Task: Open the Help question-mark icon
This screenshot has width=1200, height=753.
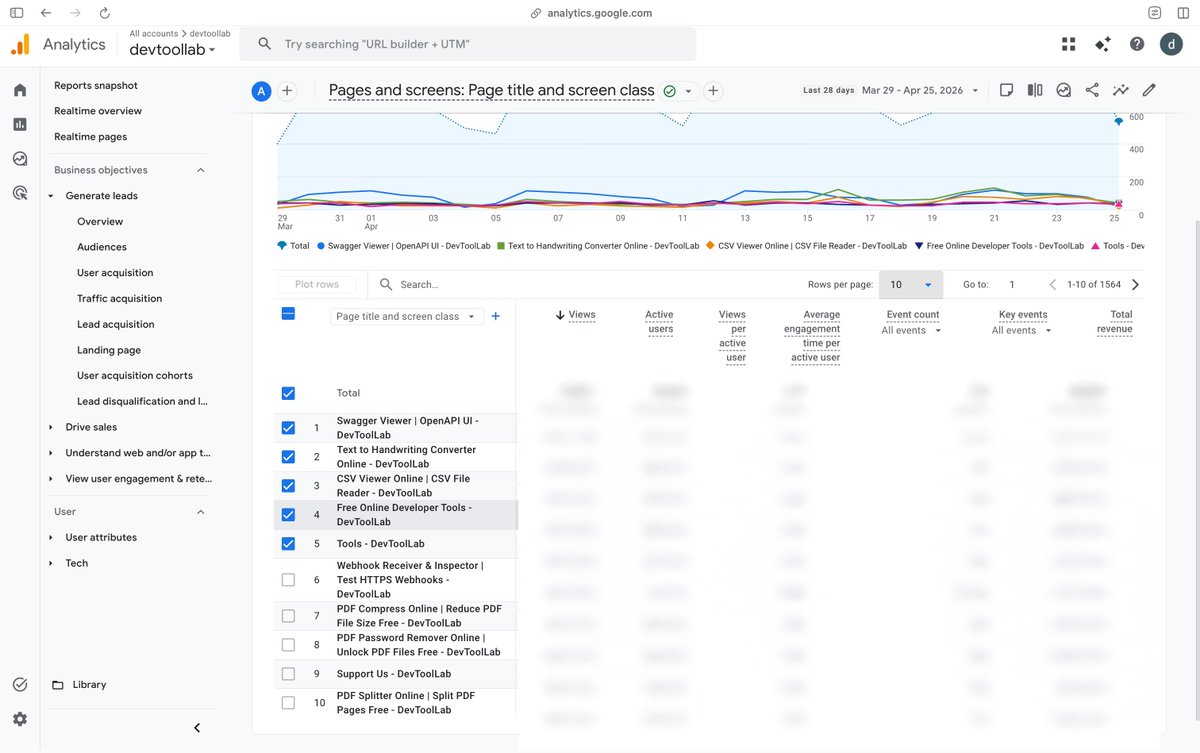Action: [1137, 44]
